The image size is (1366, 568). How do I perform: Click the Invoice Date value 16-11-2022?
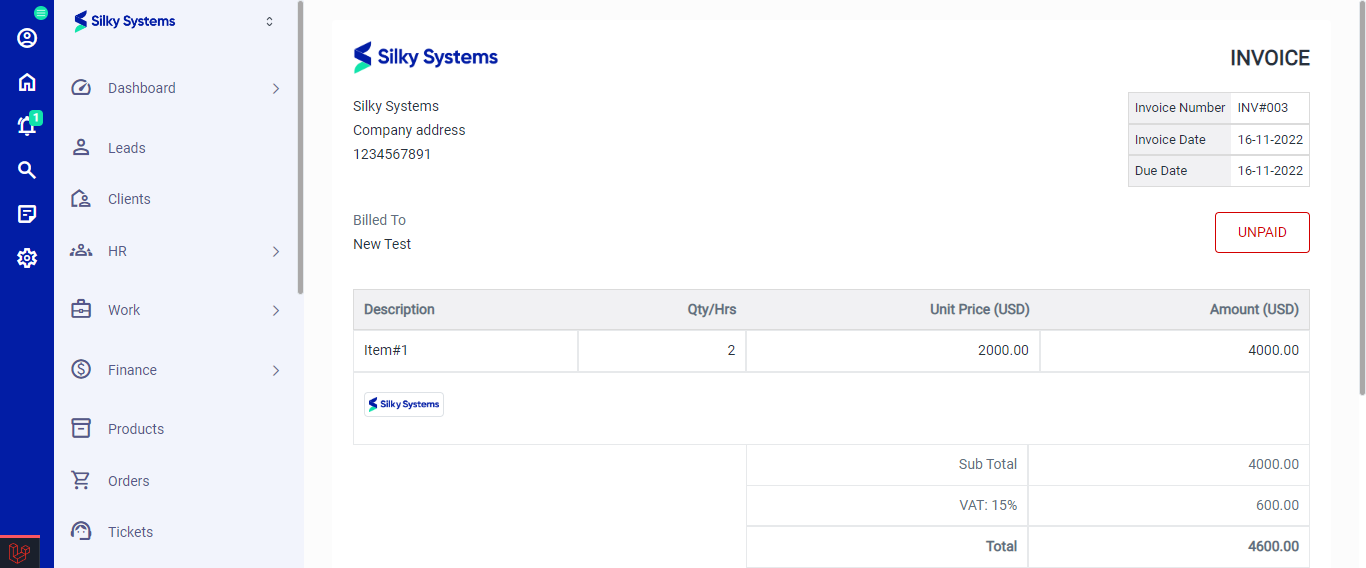coord(1270,139)
